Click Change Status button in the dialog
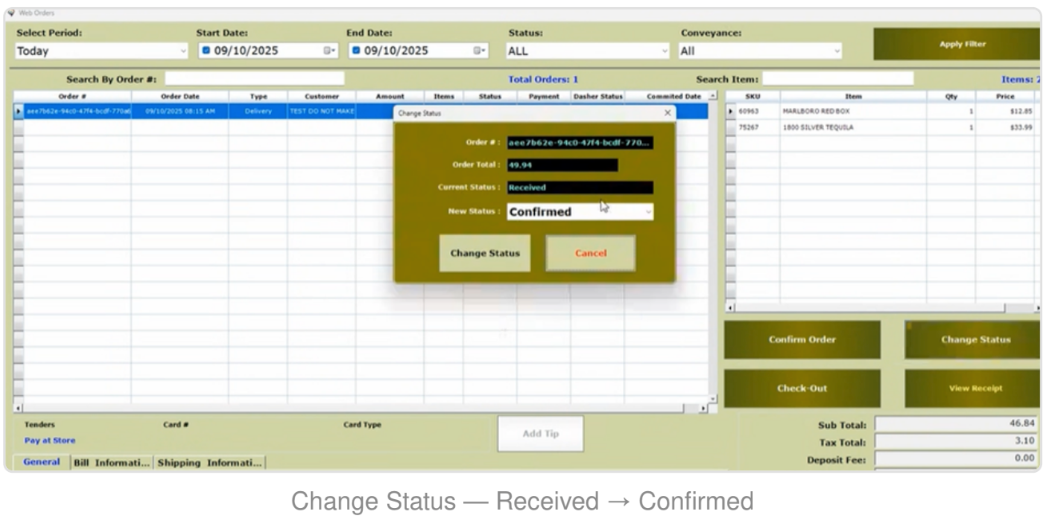This screenshot has width=1046, height=520. (x=485, y=253)
